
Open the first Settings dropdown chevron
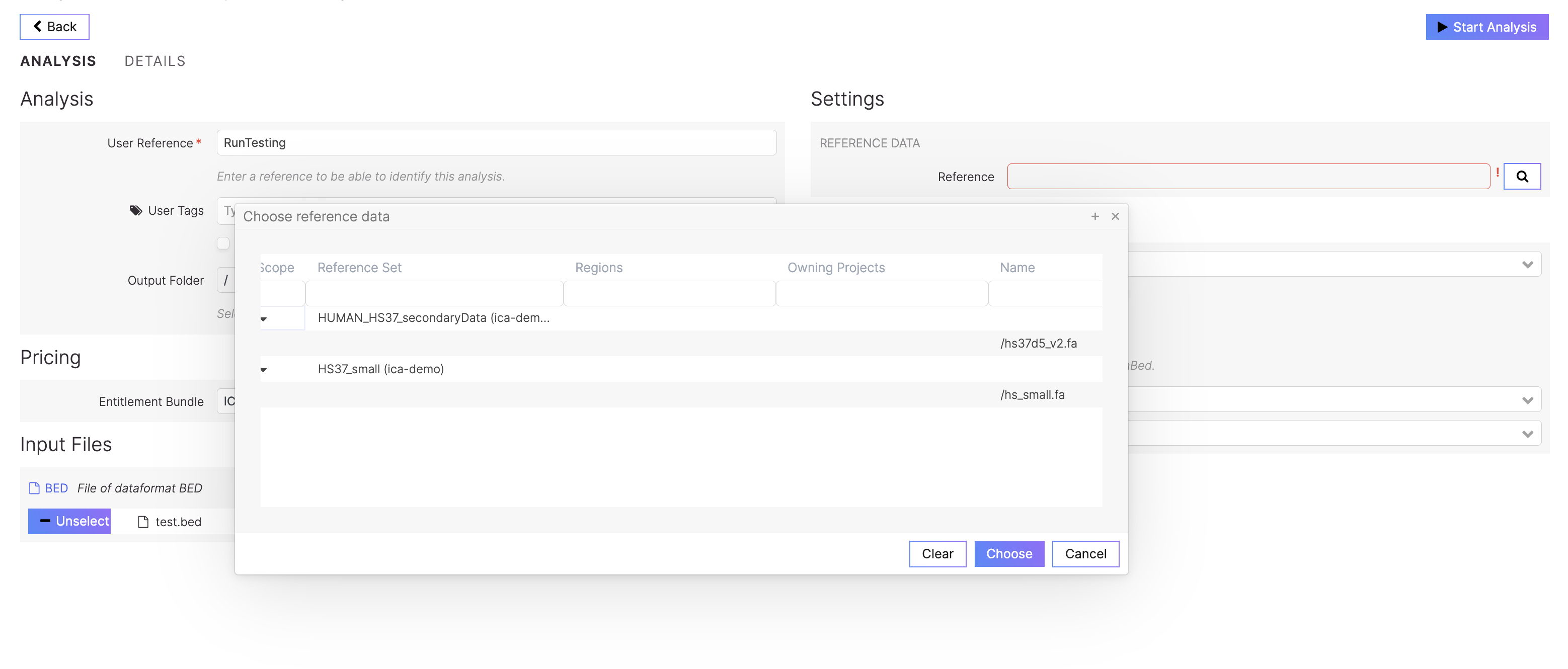tap(1527, 265)
